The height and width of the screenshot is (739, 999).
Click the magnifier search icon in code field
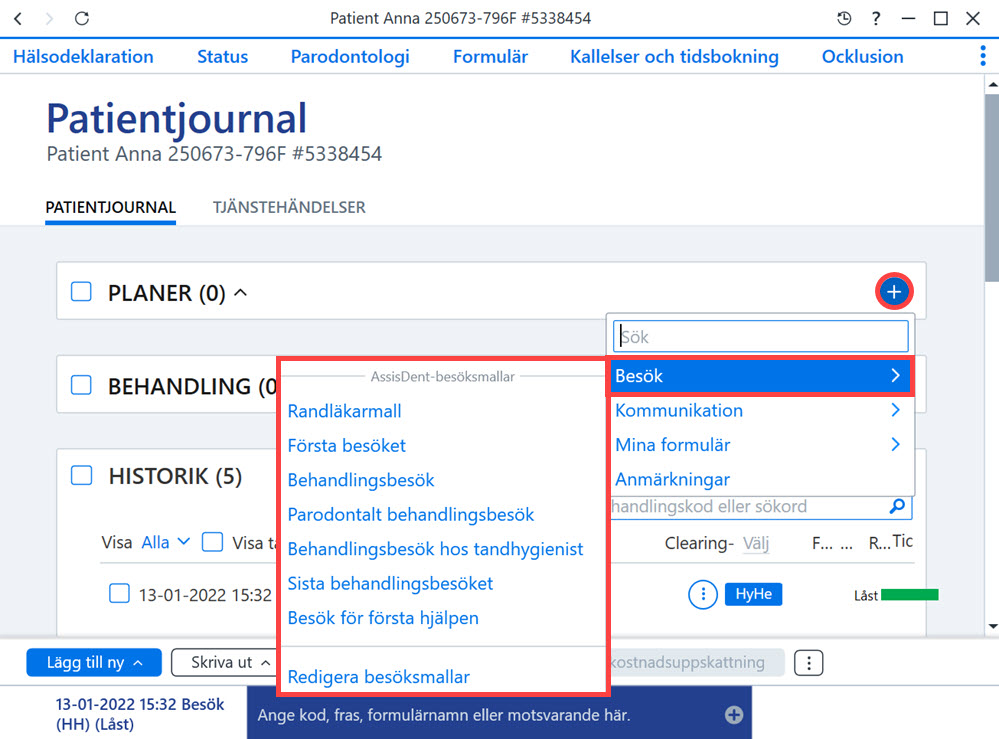pyautogui.click(x=897, y=506)
